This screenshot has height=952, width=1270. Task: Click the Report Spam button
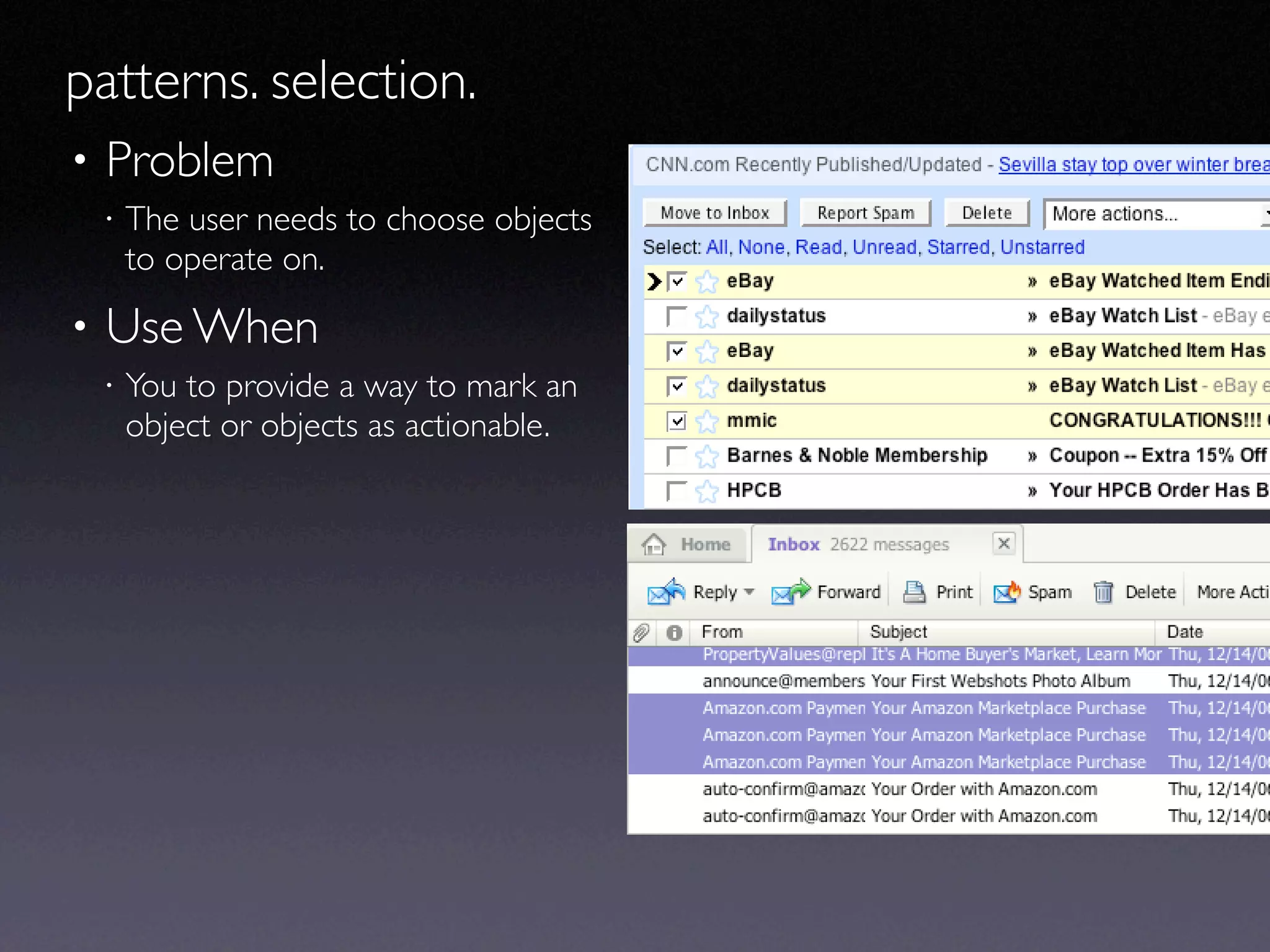866,213
